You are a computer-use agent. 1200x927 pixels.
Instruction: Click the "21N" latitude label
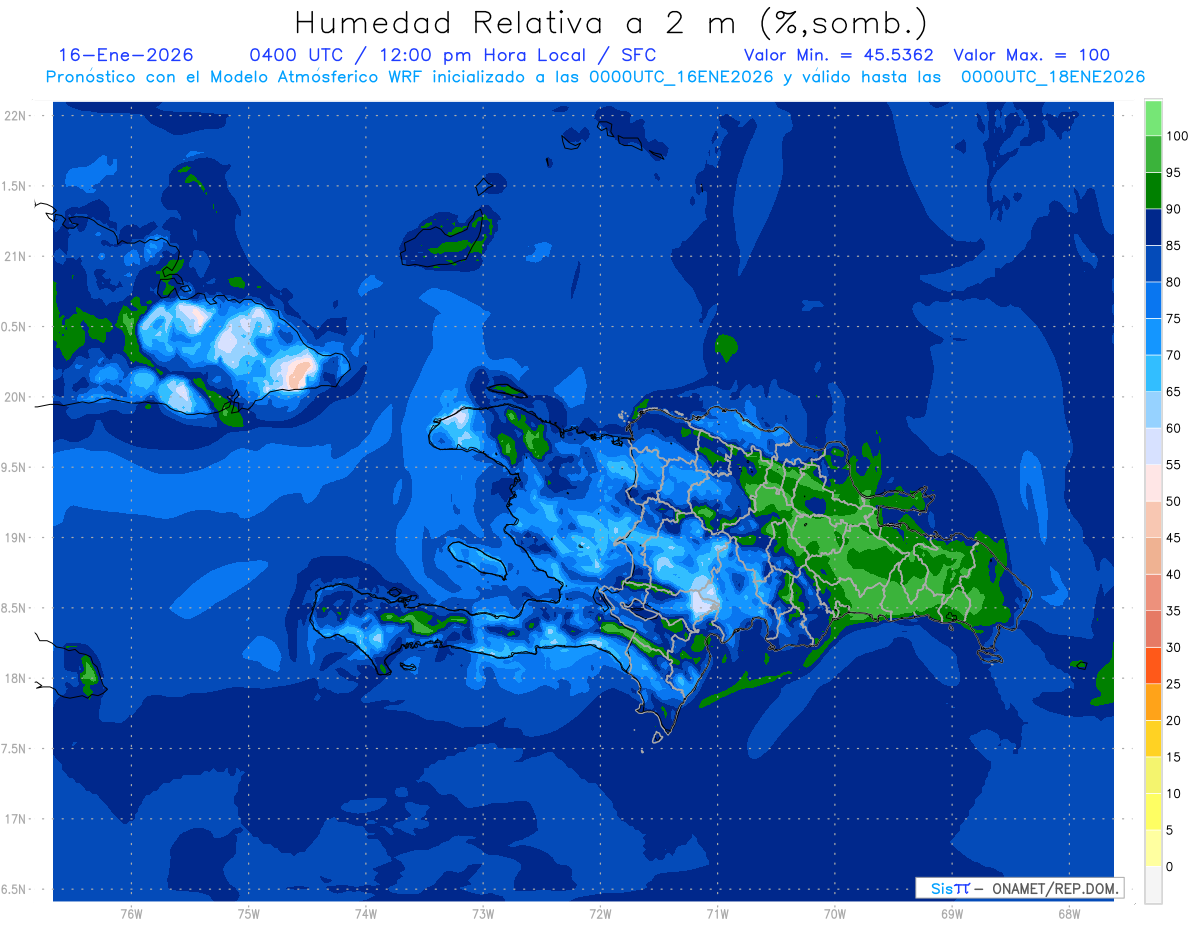(15, 256)
